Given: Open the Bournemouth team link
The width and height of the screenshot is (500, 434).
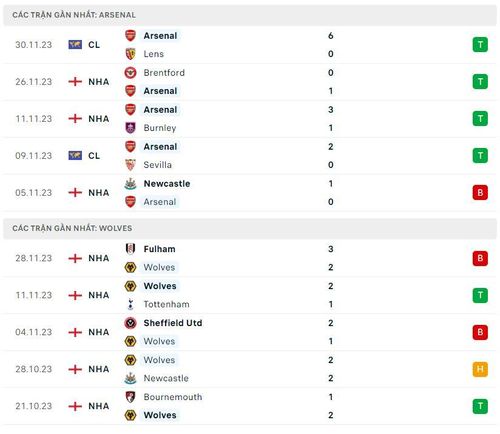Looking at the screenshot, I should [173, 397].
